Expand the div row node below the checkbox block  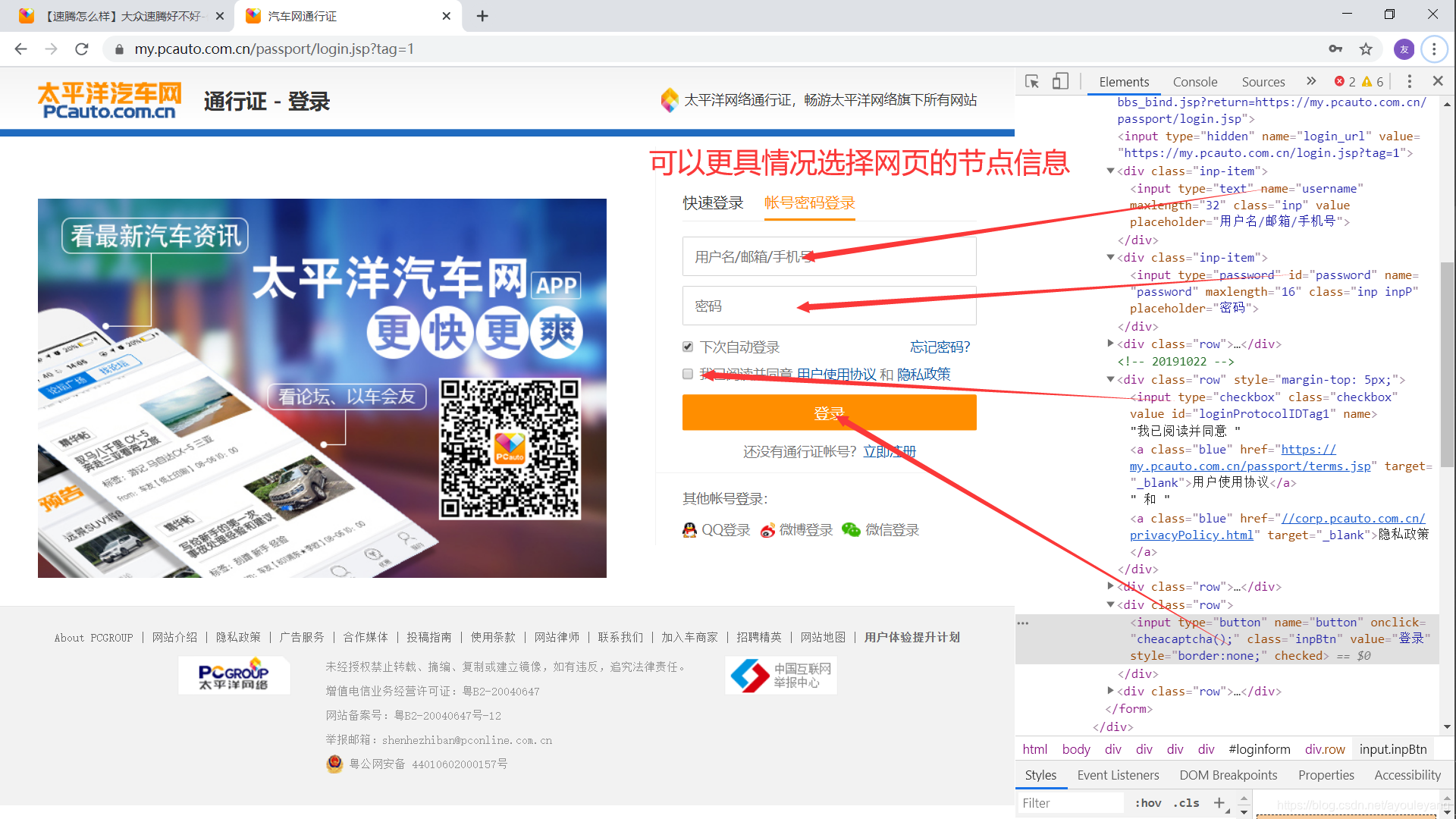coord(1110,586)
